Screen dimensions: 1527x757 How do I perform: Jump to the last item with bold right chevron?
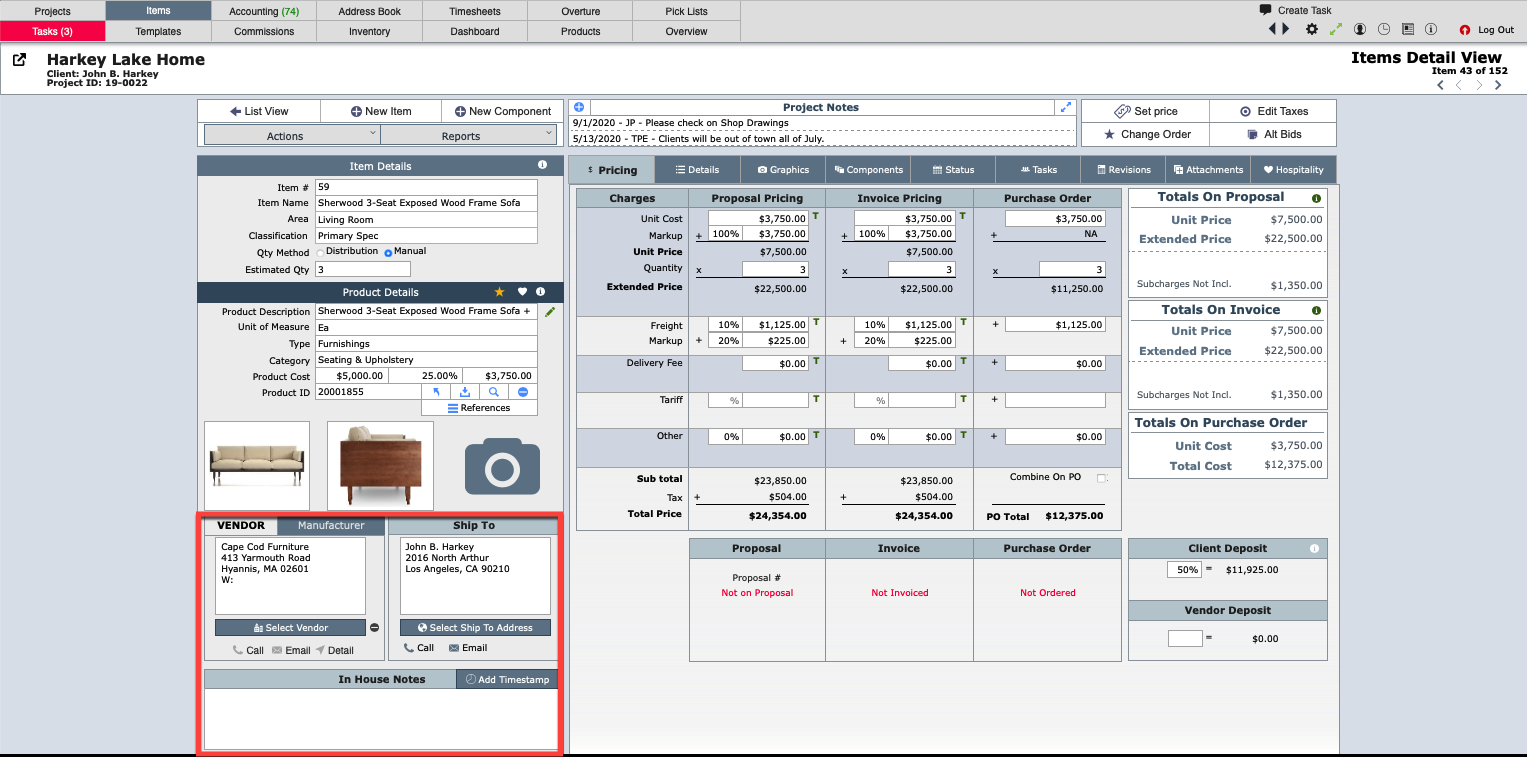point(1498,85)
